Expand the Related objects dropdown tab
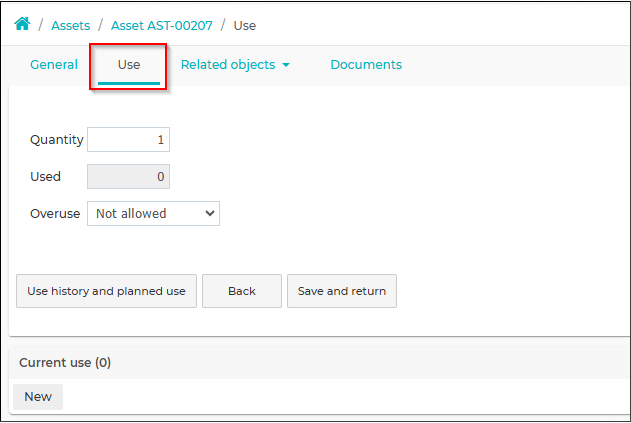Screen dimensions: 631x423 (x=235, y=65)
